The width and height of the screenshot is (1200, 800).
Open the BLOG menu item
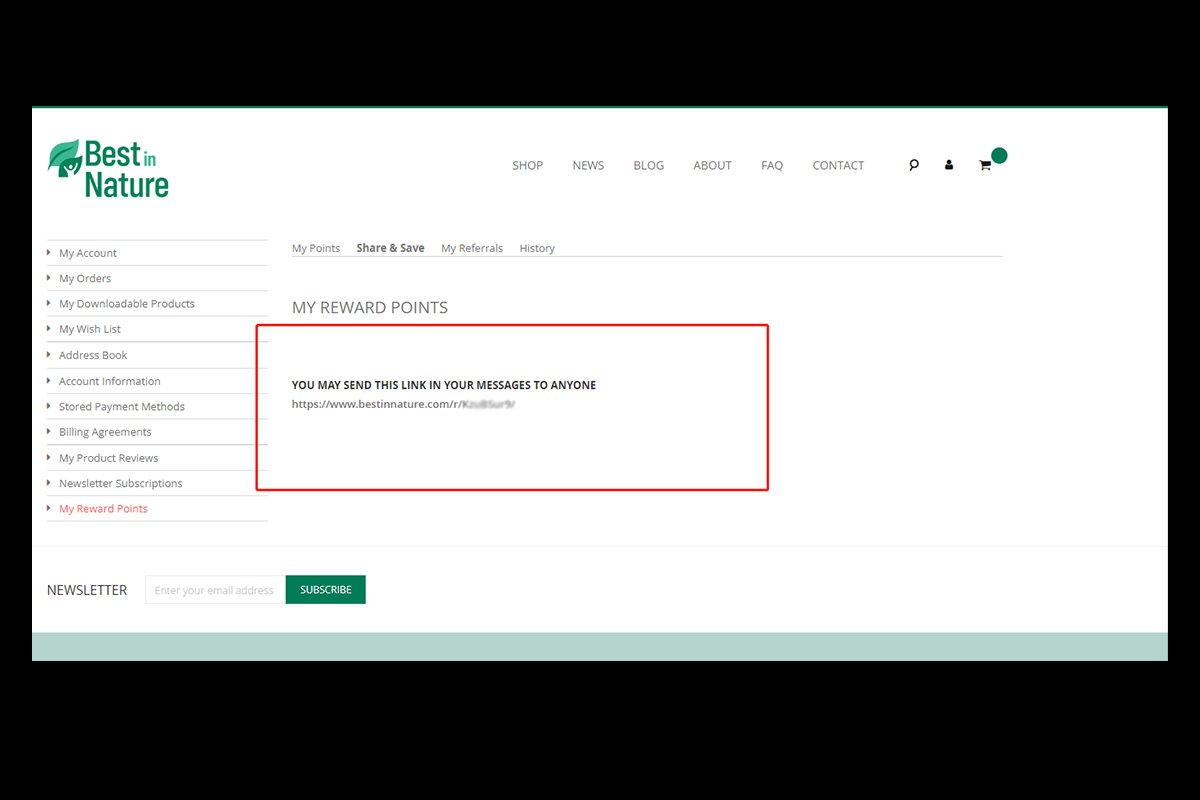tap(648, 165)
